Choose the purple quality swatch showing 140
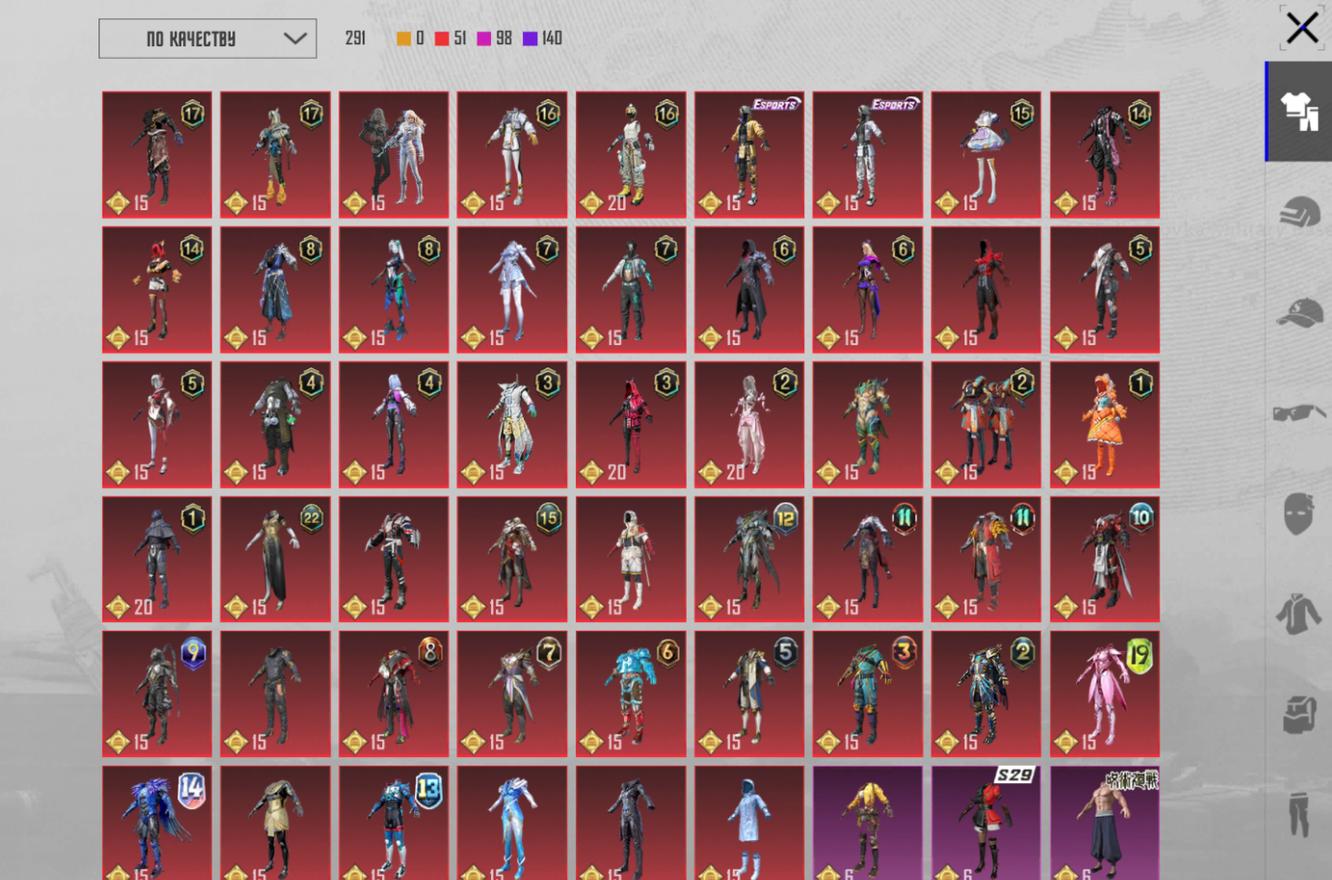The image size is (1332, 880). pyautogui.click(x=530, y=39)
